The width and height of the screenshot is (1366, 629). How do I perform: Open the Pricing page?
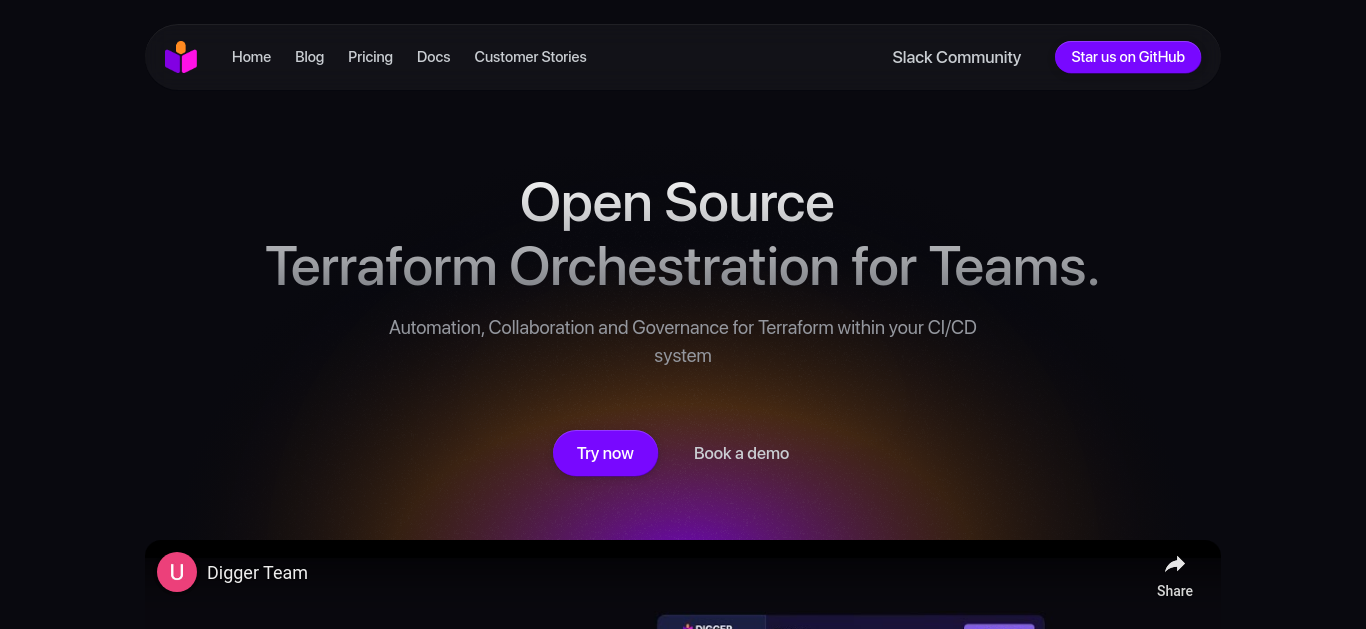point(370,57)
